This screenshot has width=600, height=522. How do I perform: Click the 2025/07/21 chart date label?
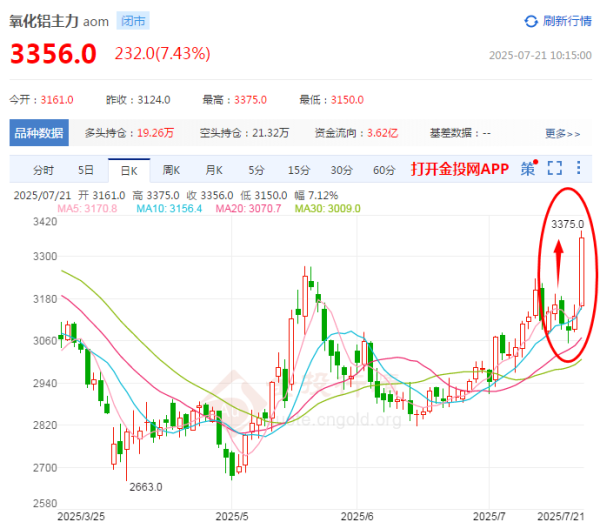[x=42, y=196]
